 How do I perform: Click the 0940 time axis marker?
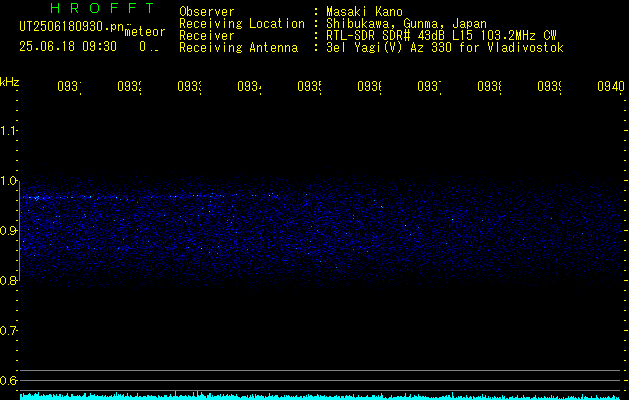[611, 86]
